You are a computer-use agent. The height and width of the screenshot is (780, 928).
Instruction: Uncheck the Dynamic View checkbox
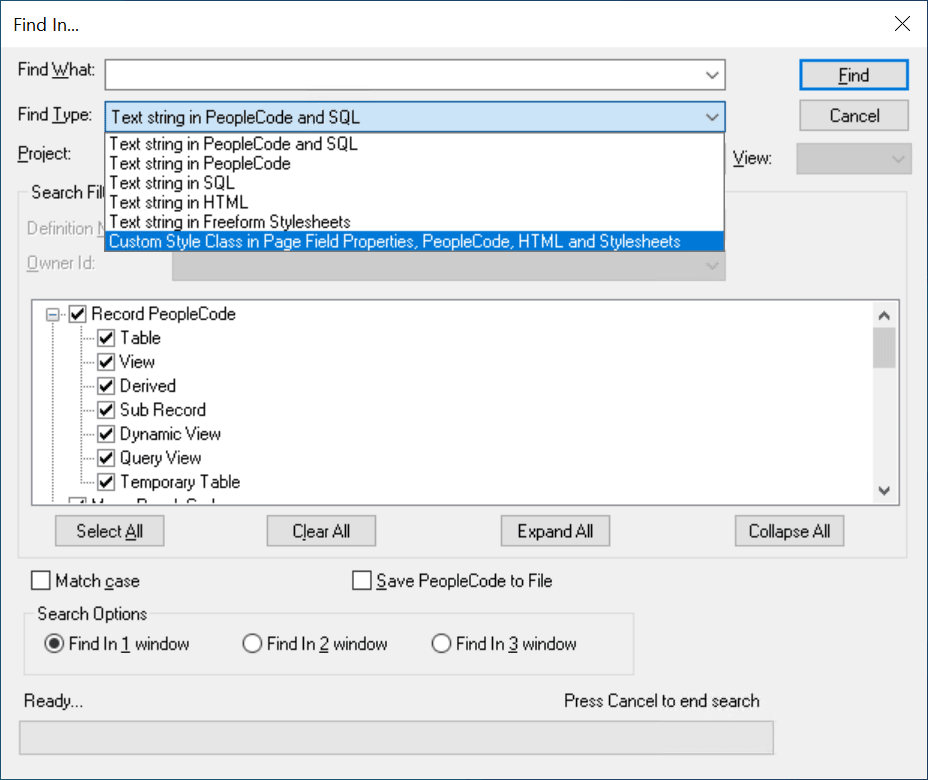click(106, 434)
